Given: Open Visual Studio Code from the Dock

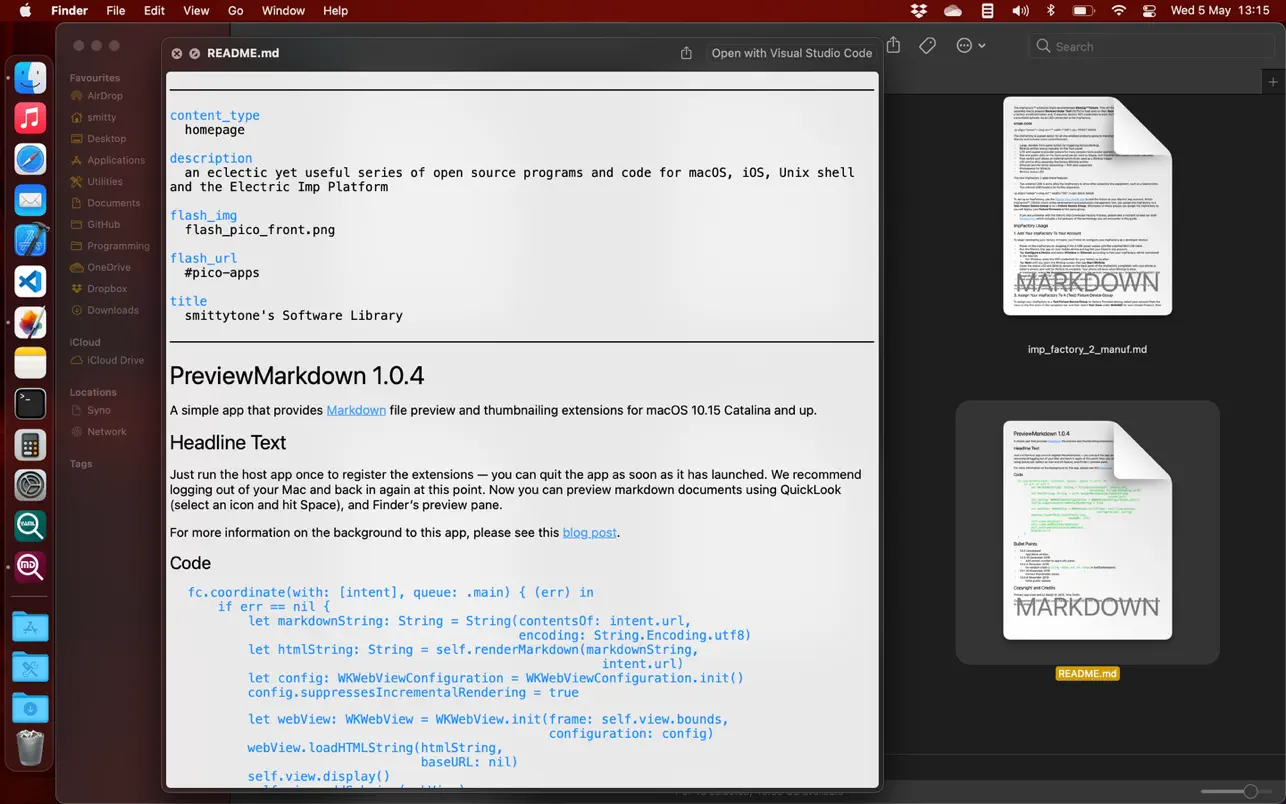Looking at the screenshot, I should pyautogui.click(x=30, y=281).
